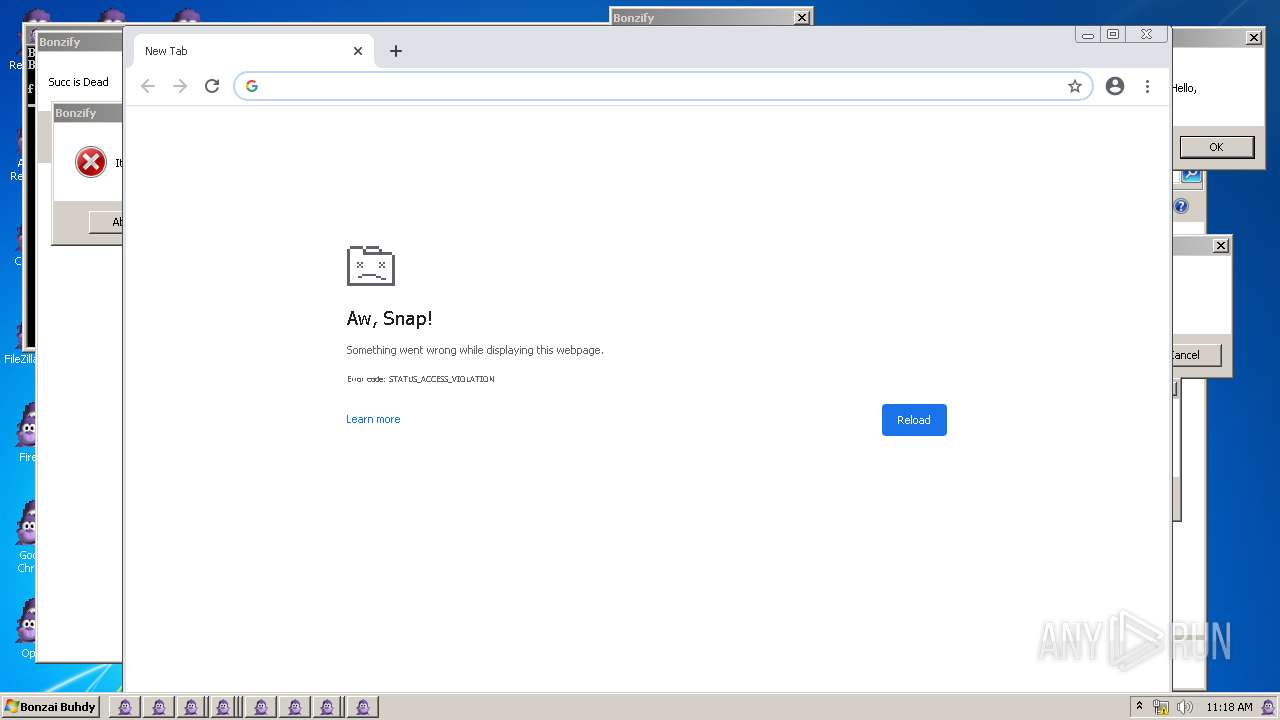Viewport: 1280px width, 720px height.
Task: Go back using the Chrome back arrow
Action: (x=148, y=86)
